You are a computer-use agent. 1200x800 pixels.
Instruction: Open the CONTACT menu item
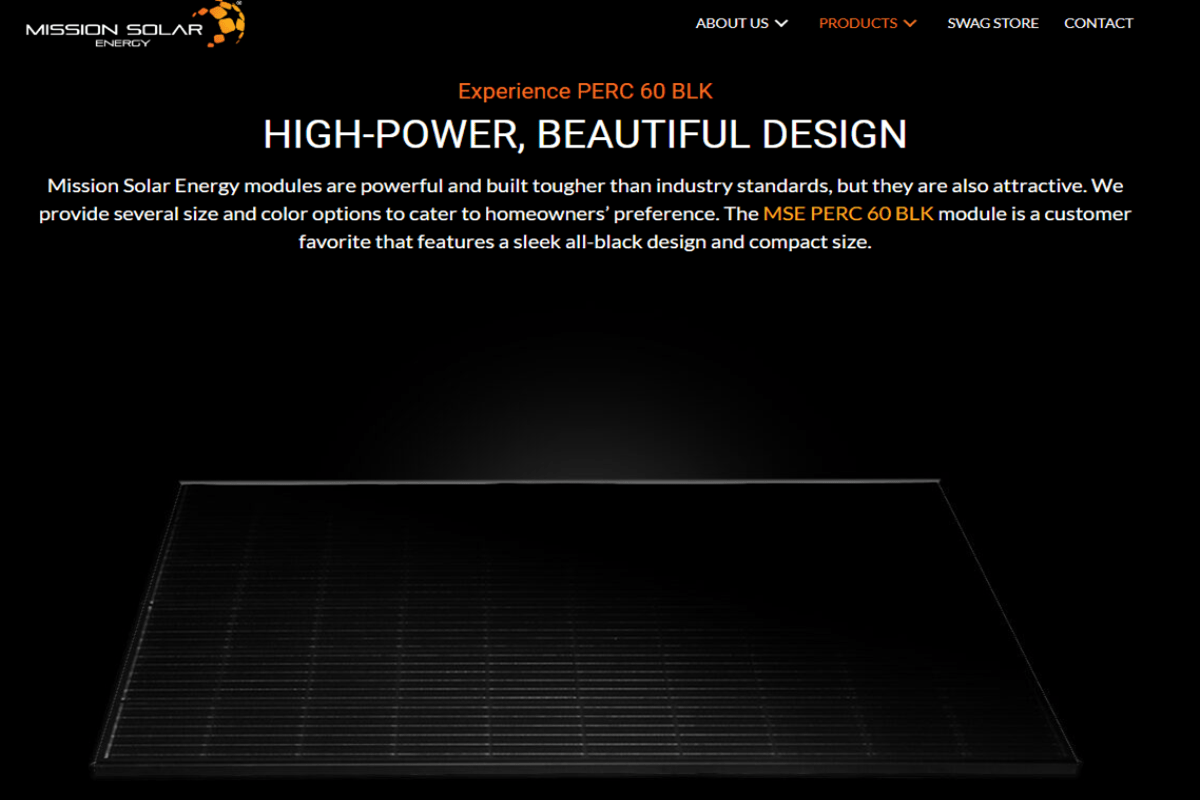(x=1098, y=23)
